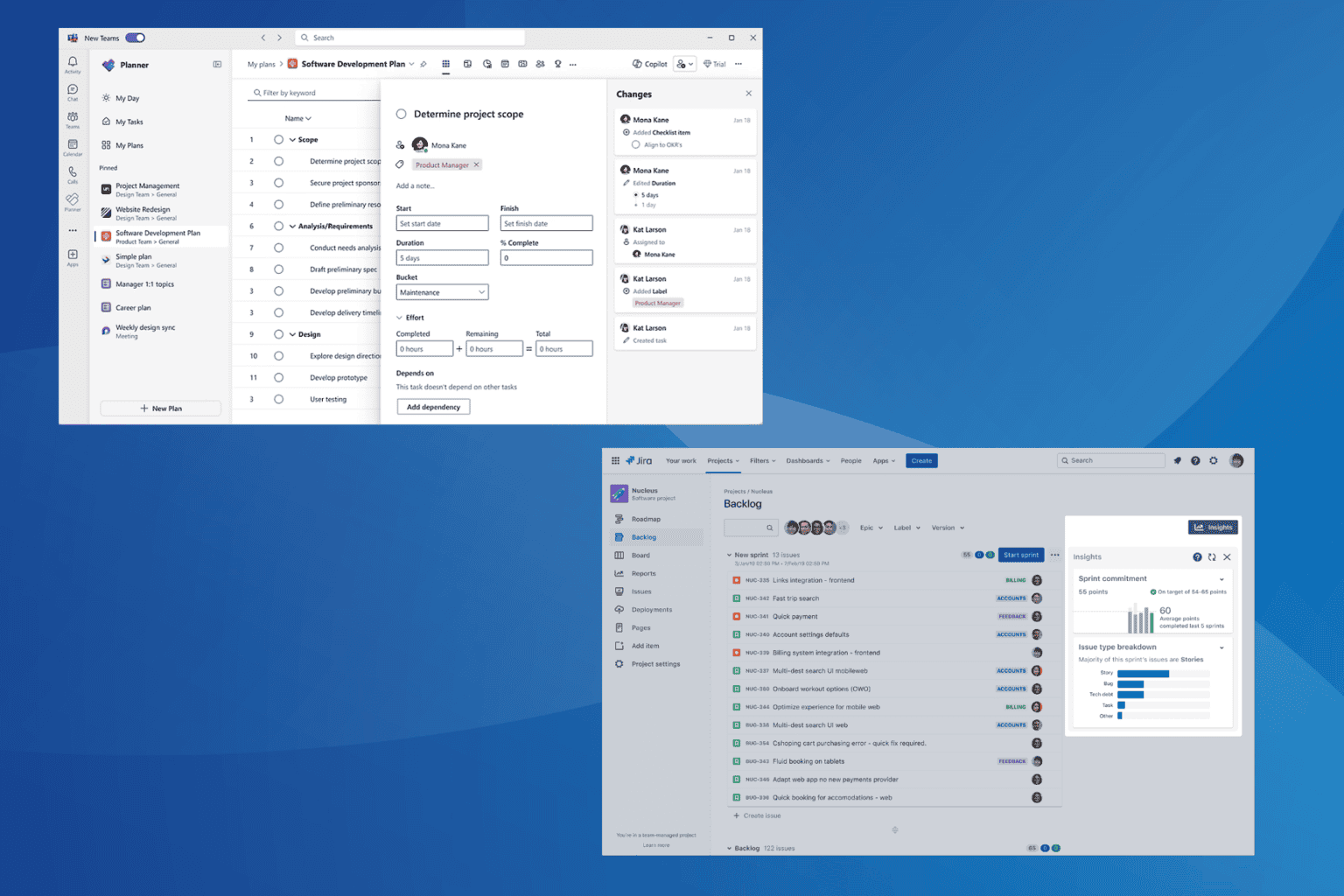This screenshot has width=1344, height=896.
Task: Open My Tasks in Planner
Action: (x=129, y=122)
